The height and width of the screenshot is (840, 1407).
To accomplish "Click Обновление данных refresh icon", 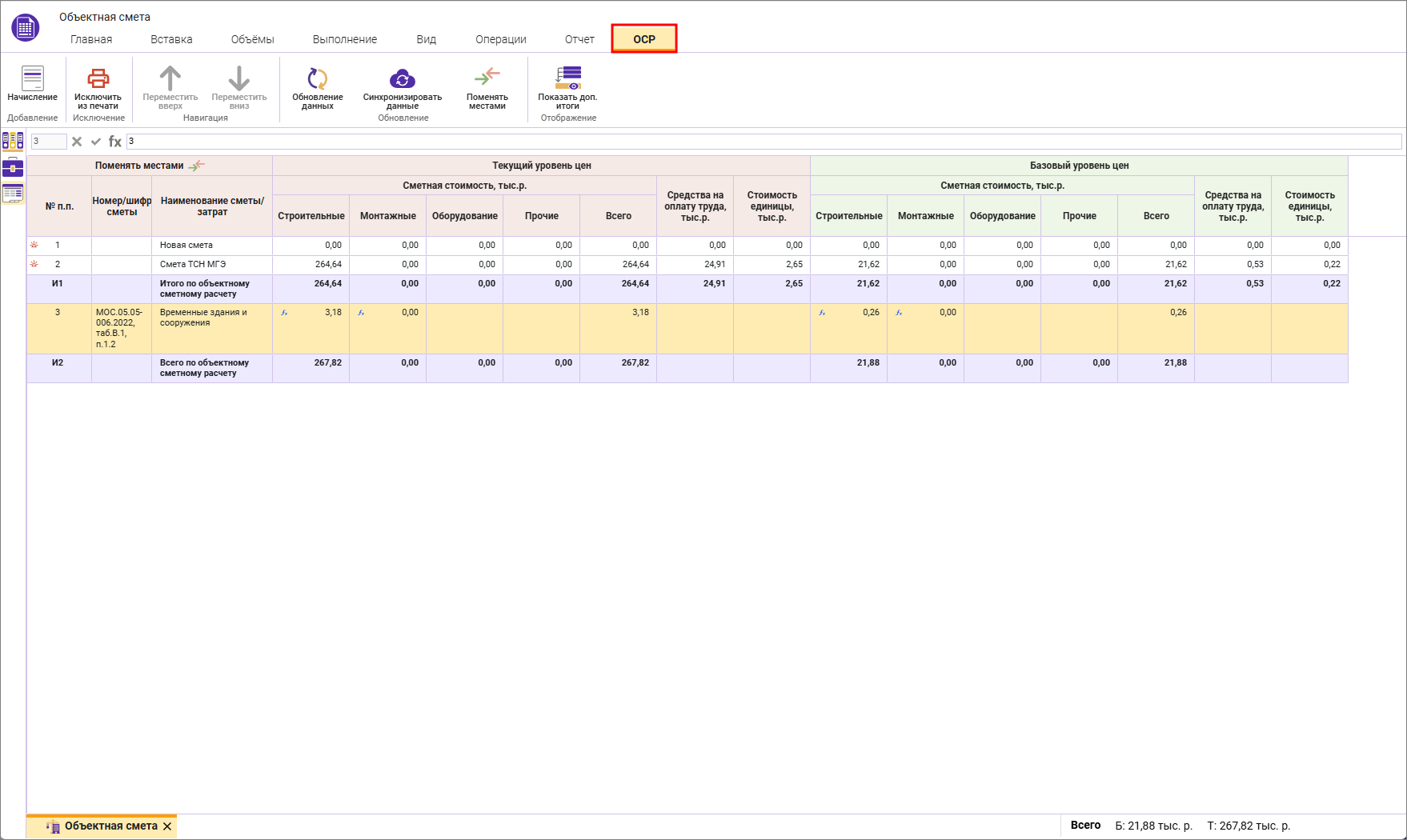I will pyautogui.click(x=317, y=79).
